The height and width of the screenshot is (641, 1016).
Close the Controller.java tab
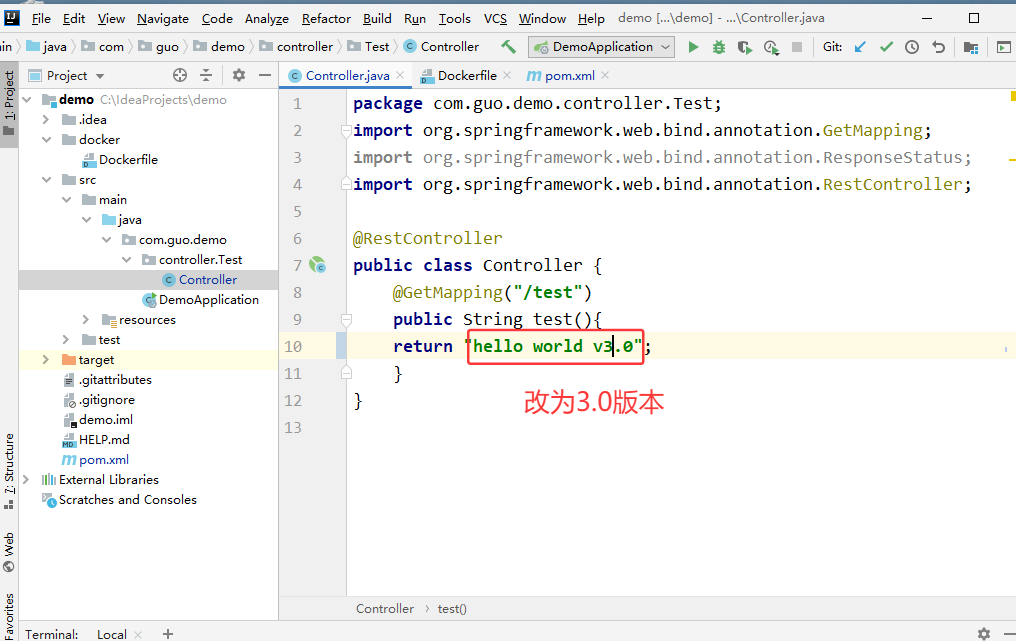[400, 75]
